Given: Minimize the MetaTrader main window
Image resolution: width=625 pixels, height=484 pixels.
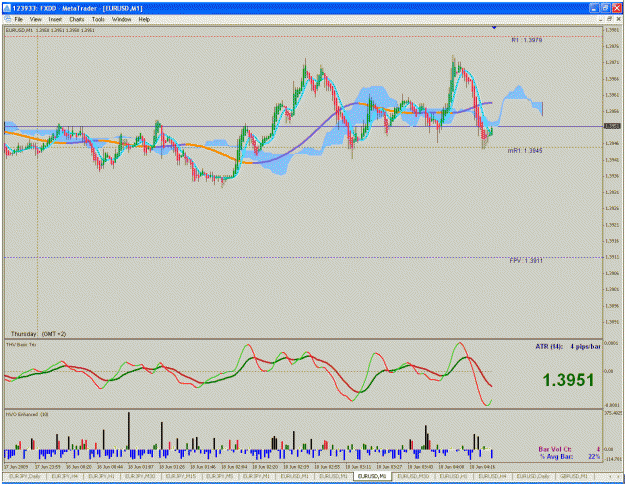Looking at the screenshot, I should (x=594, y=8).
